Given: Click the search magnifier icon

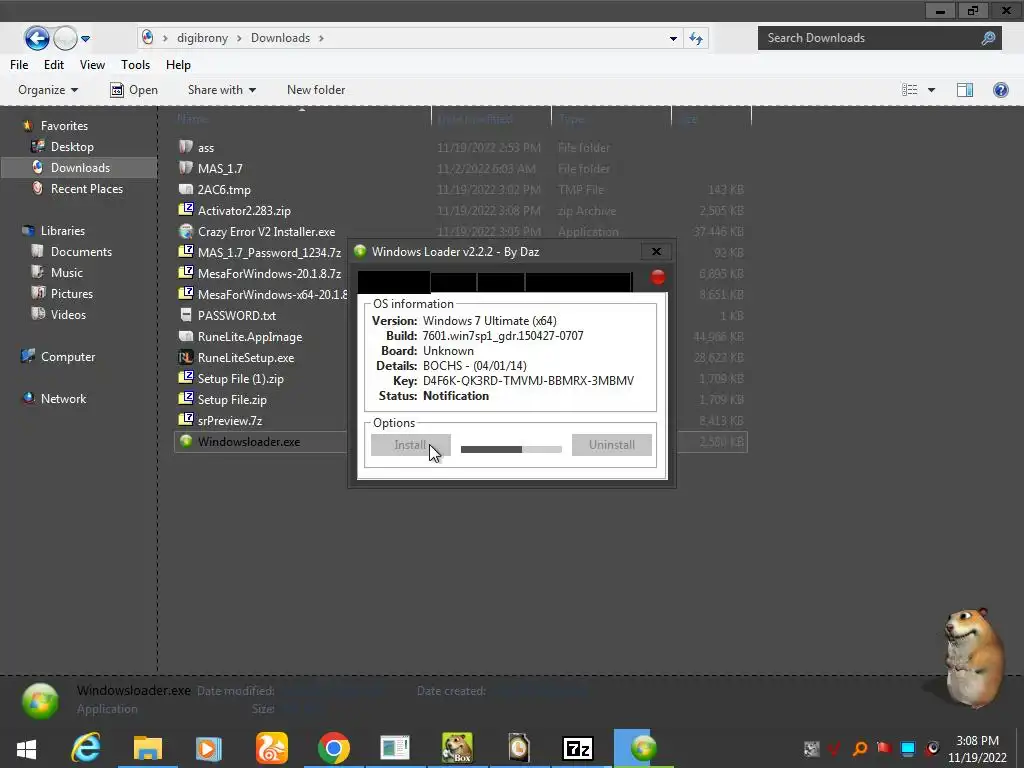Looking at the screenshot, I should point(988,38).
